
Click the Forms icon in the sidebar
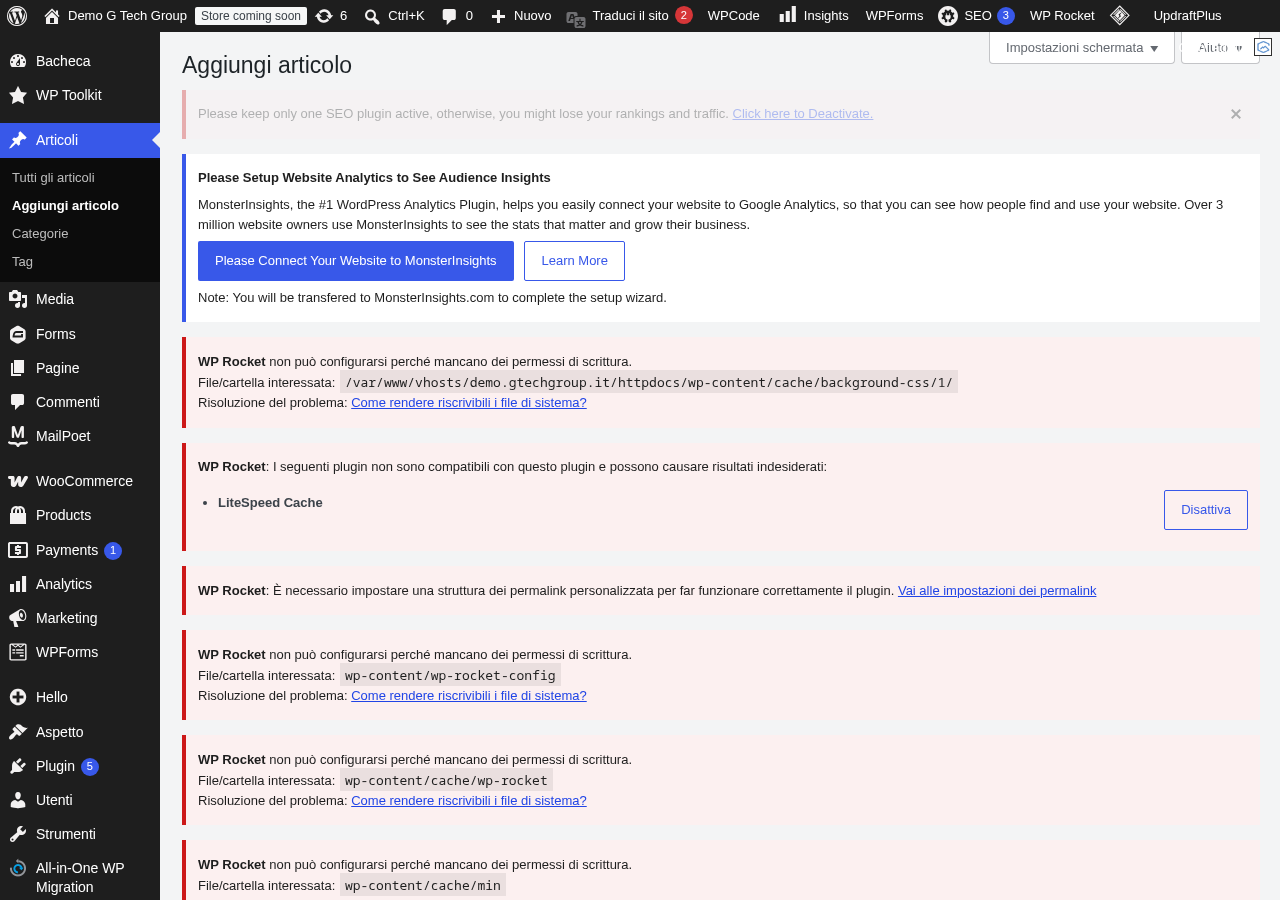[x=18, y=334]
